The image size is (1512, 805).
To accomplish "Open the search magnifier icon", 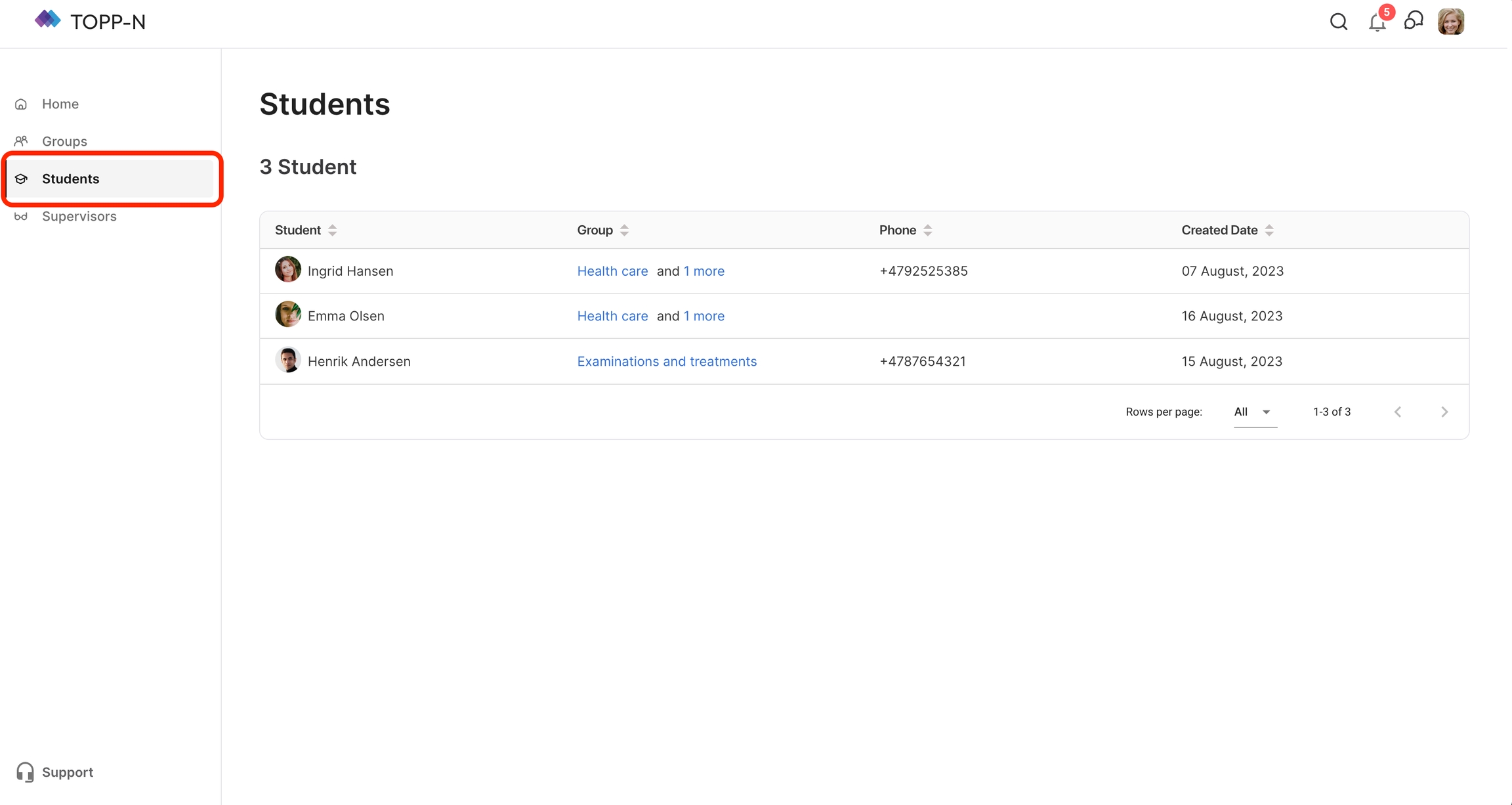I will click(1339, 22).
